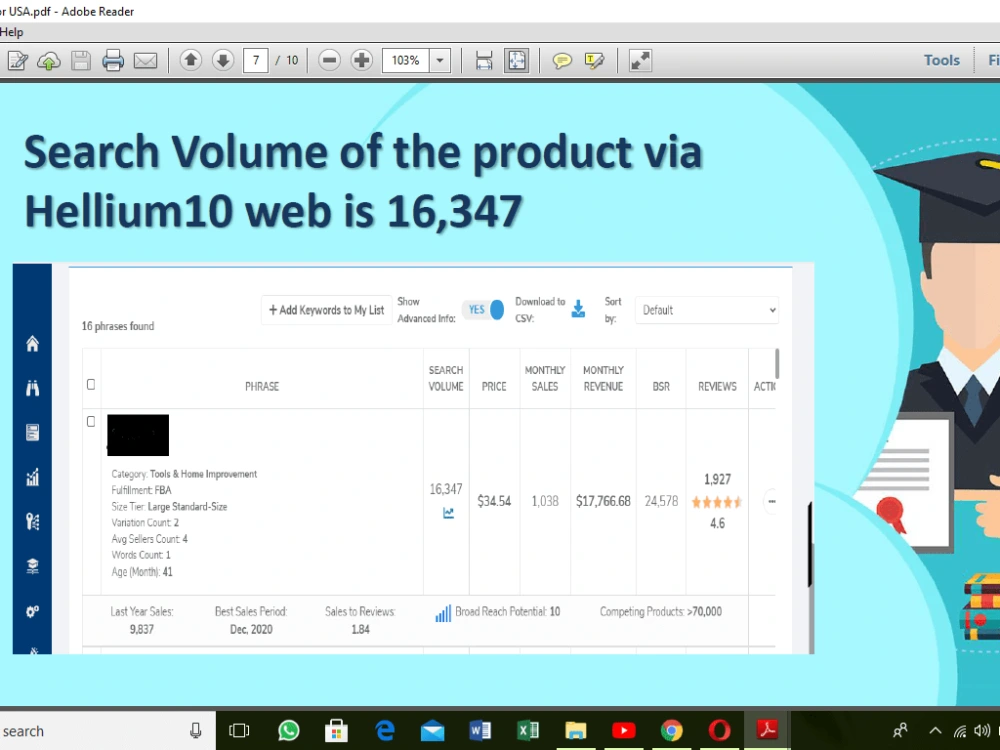Zoom in with the plus button
The image size is (1000, 750).
[x=362, y=61]
